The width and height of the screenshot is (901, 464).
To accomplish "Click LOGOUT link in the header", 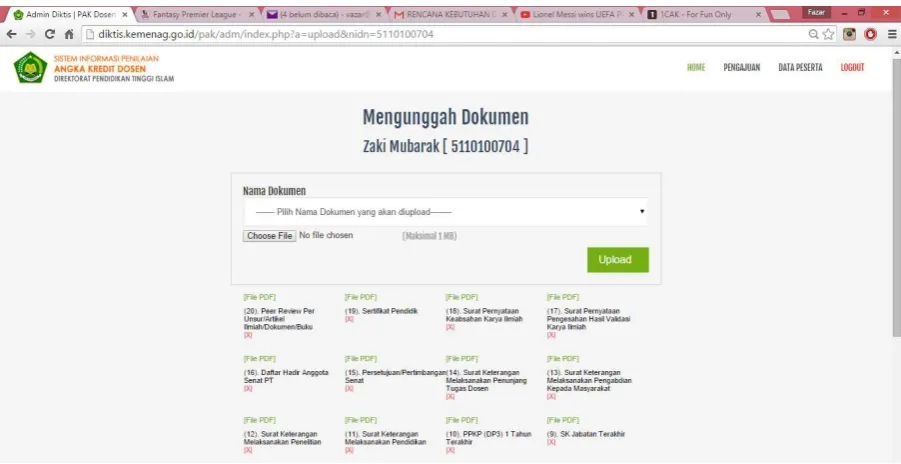I will coord(852,67).
